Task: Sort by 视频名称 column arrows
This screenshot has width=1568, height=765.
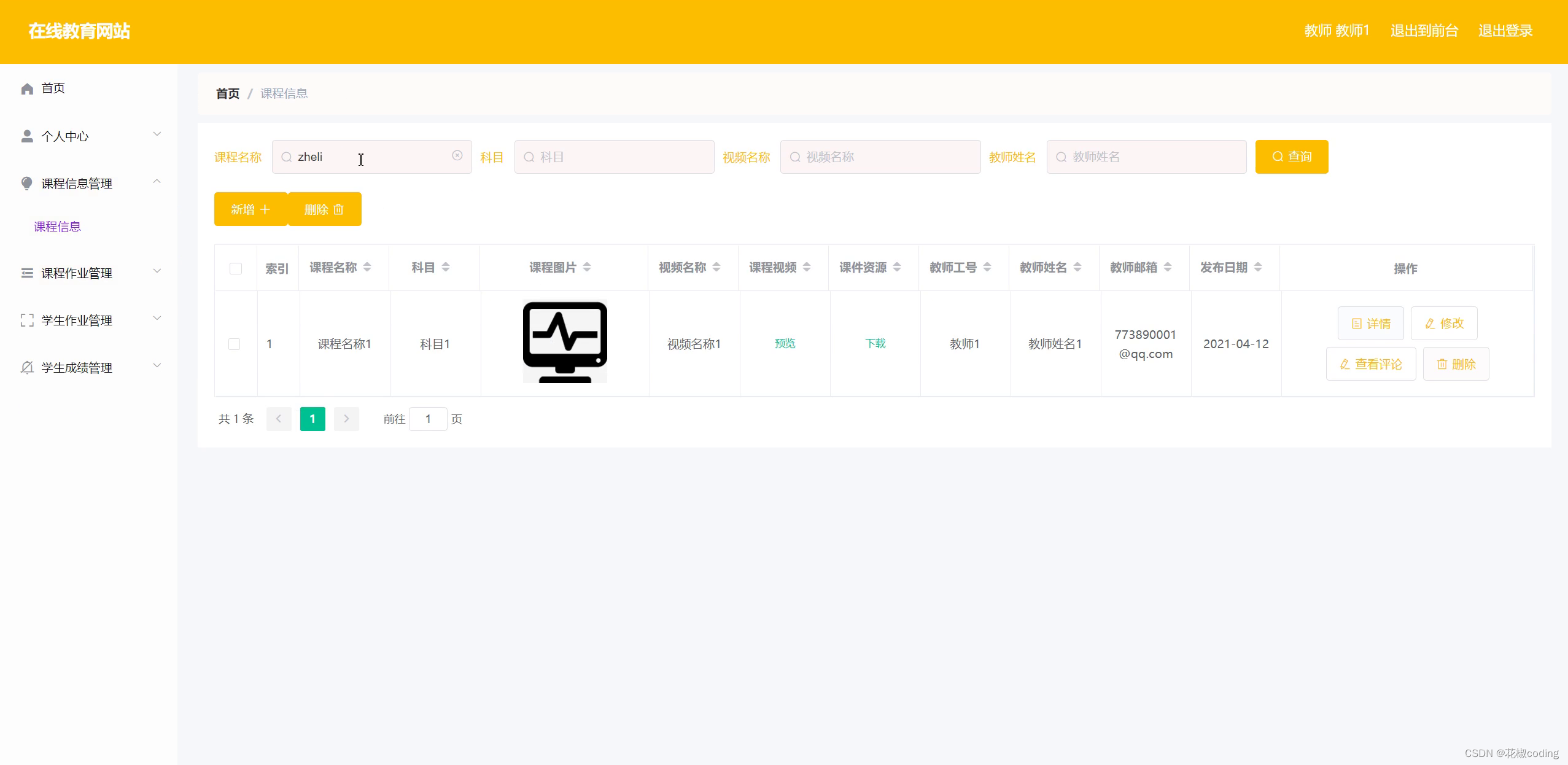Action: [716, 267]
